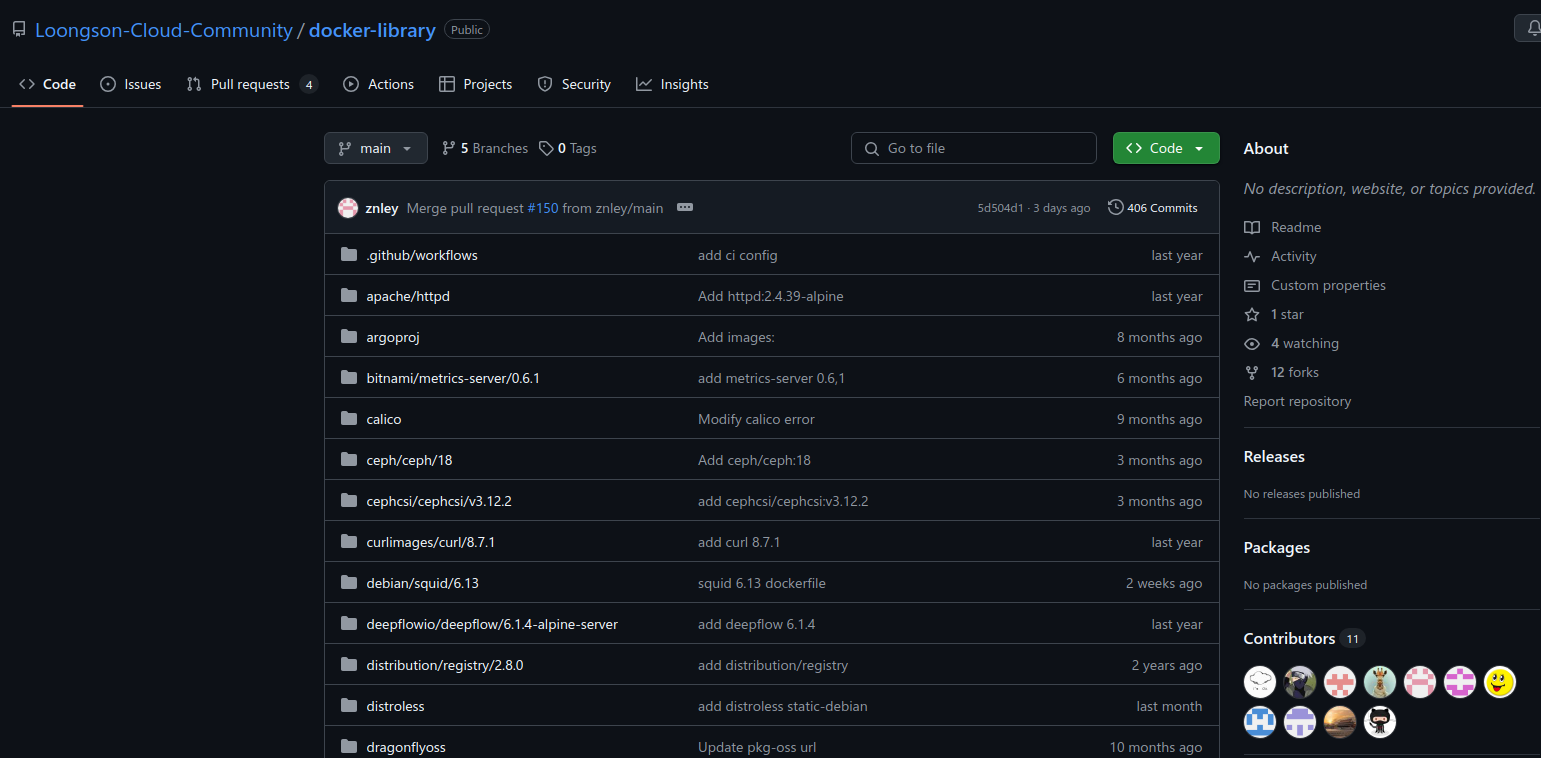The height and width of the screenshot is (758, 1541).
Task: Click the Octocat contributor avatar
Action: 1380,722
